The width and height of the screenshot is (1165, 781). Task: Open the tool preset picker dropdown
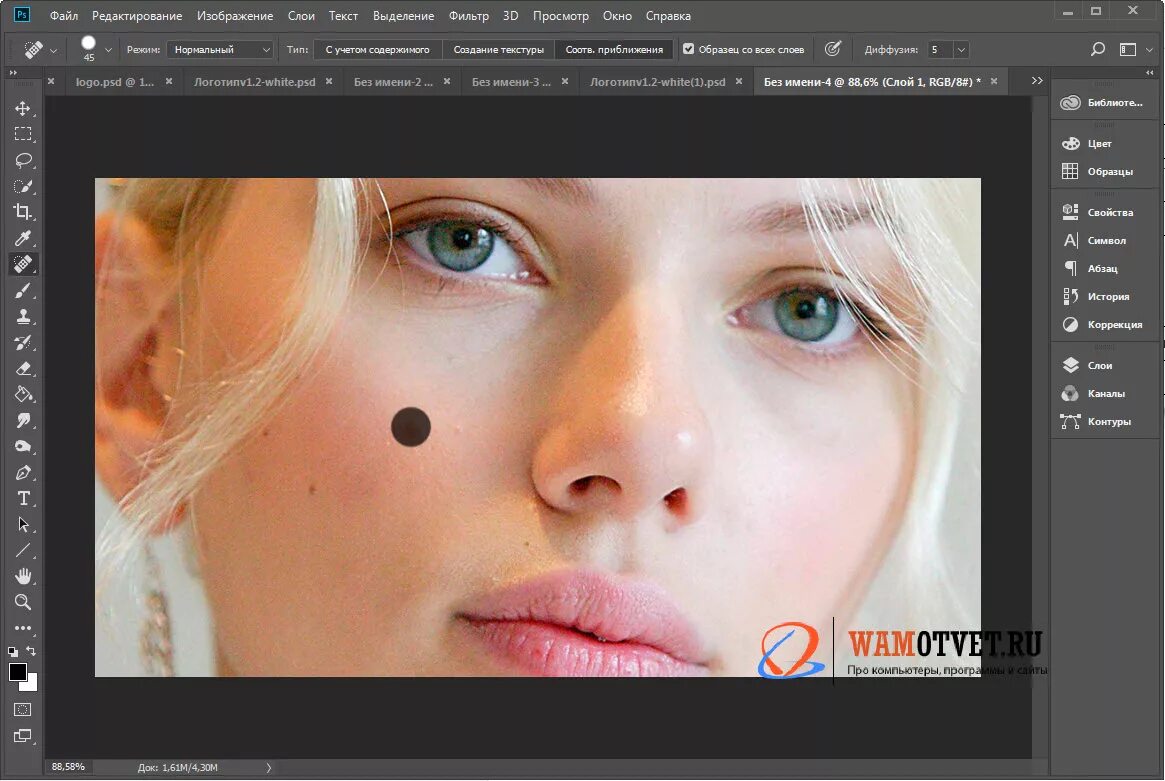[53, 51]
